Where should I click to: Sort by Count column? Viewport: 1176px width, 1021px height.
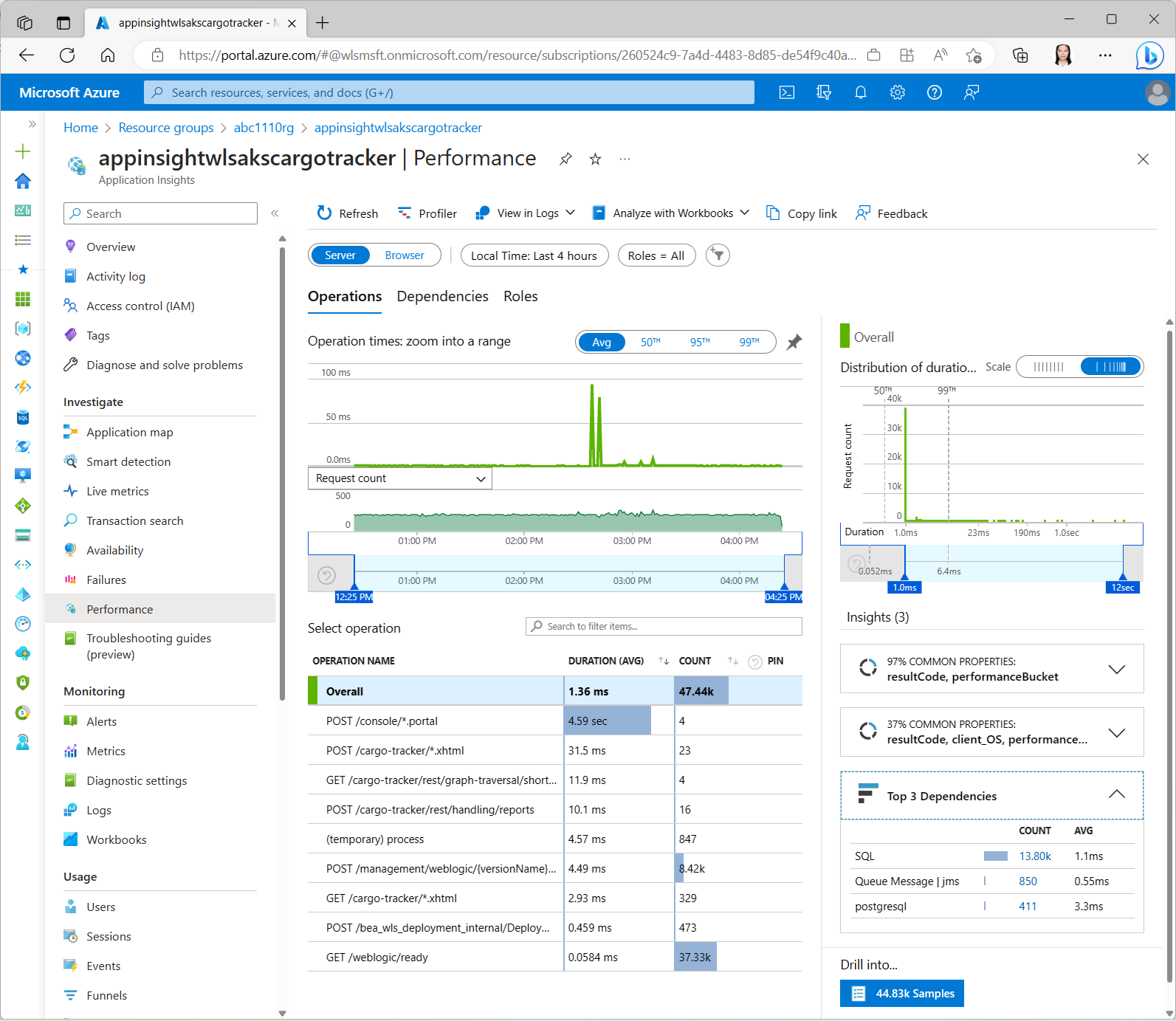point(733,661)
